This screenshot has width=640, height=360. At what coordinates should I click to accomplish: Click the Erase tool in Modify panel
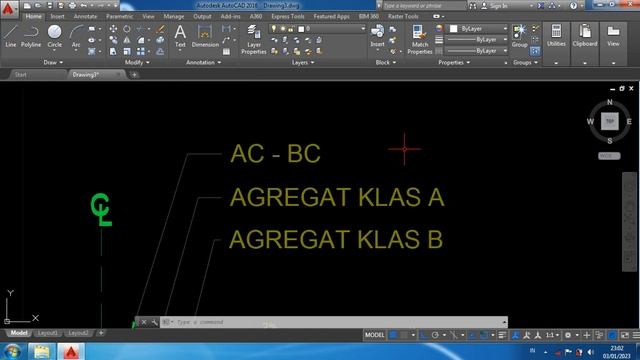(161, 29)
